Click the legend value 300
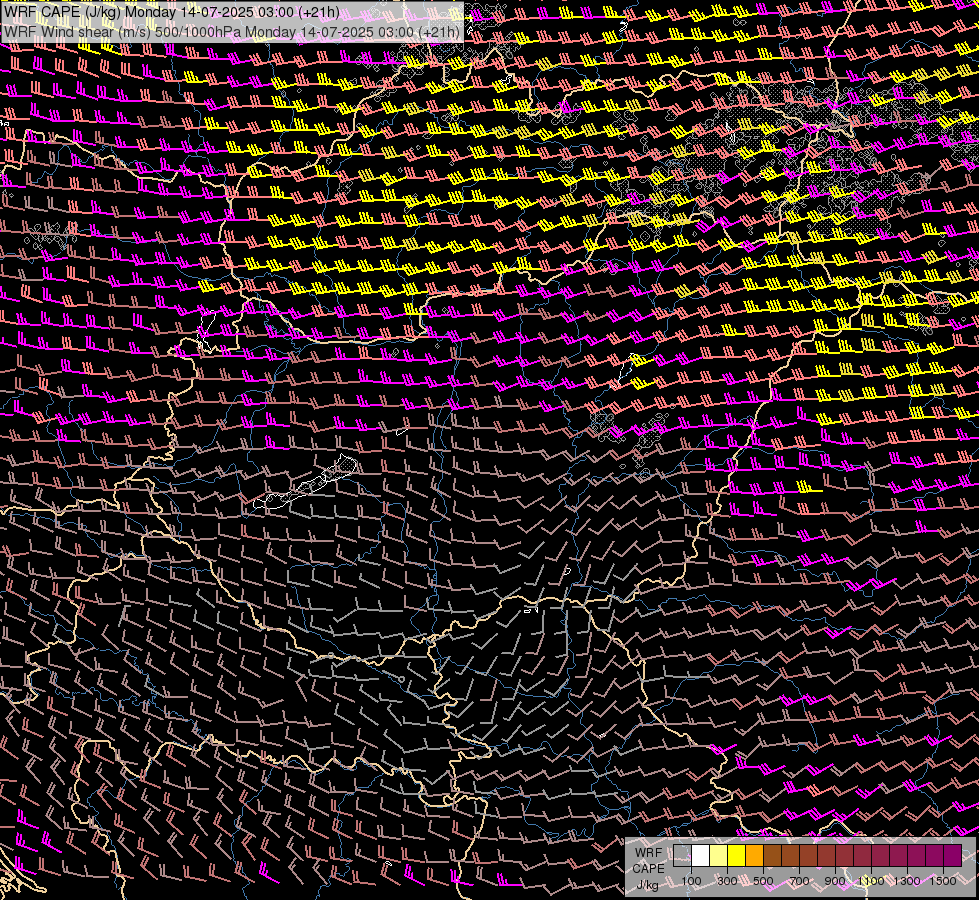 click(727, 881)
